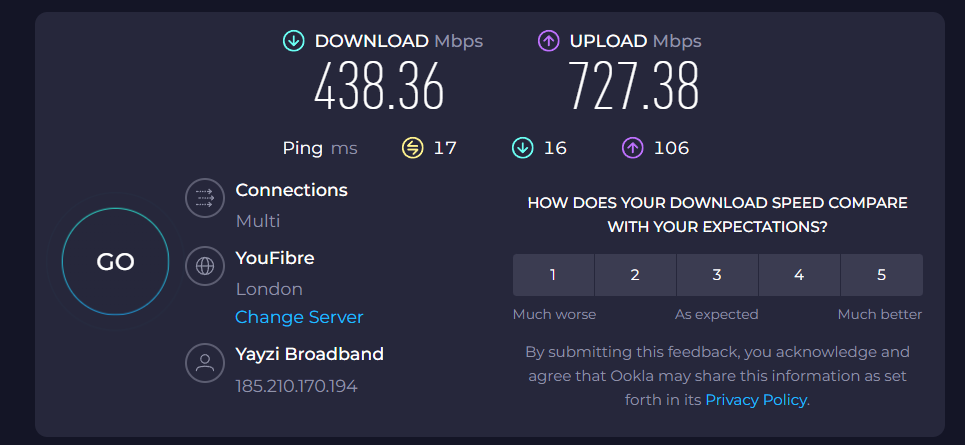
Task: Toggle the Connections Multi setting
Action: click(258, 221)
